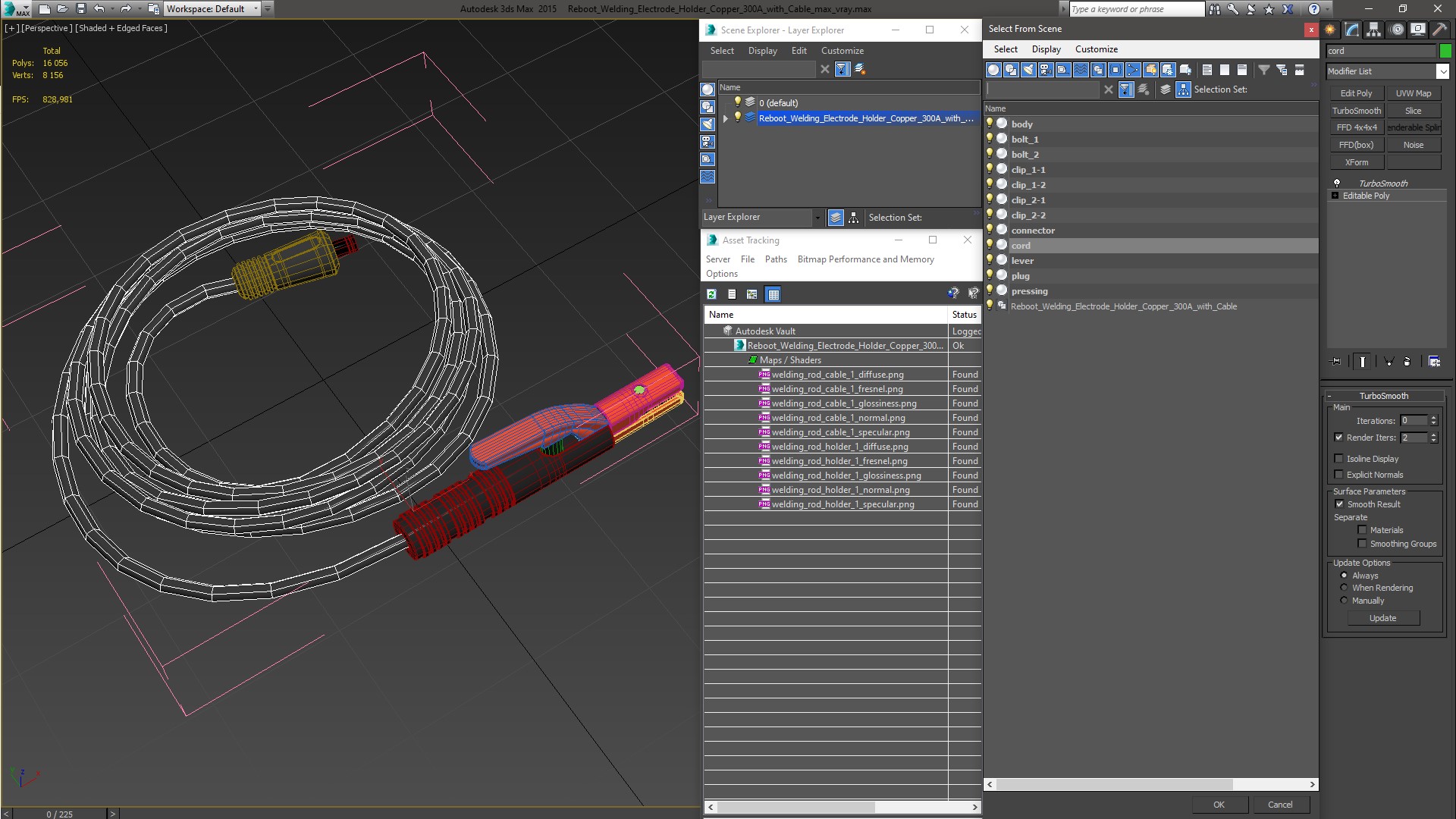Open the Utilities hammer panel tab
The width and height of the screenshot is (1456, 819).
[1439, 30]
